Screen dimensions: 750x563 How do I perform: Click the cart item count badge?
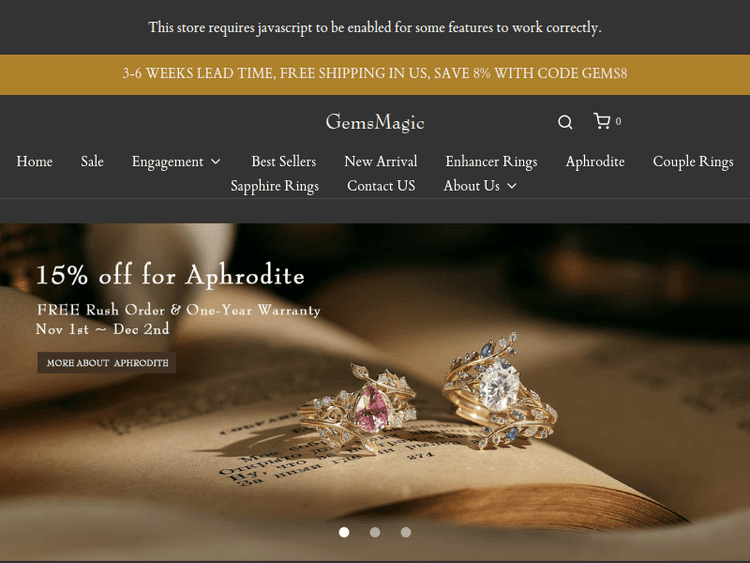pyautogui.click(x=618, y=121)
